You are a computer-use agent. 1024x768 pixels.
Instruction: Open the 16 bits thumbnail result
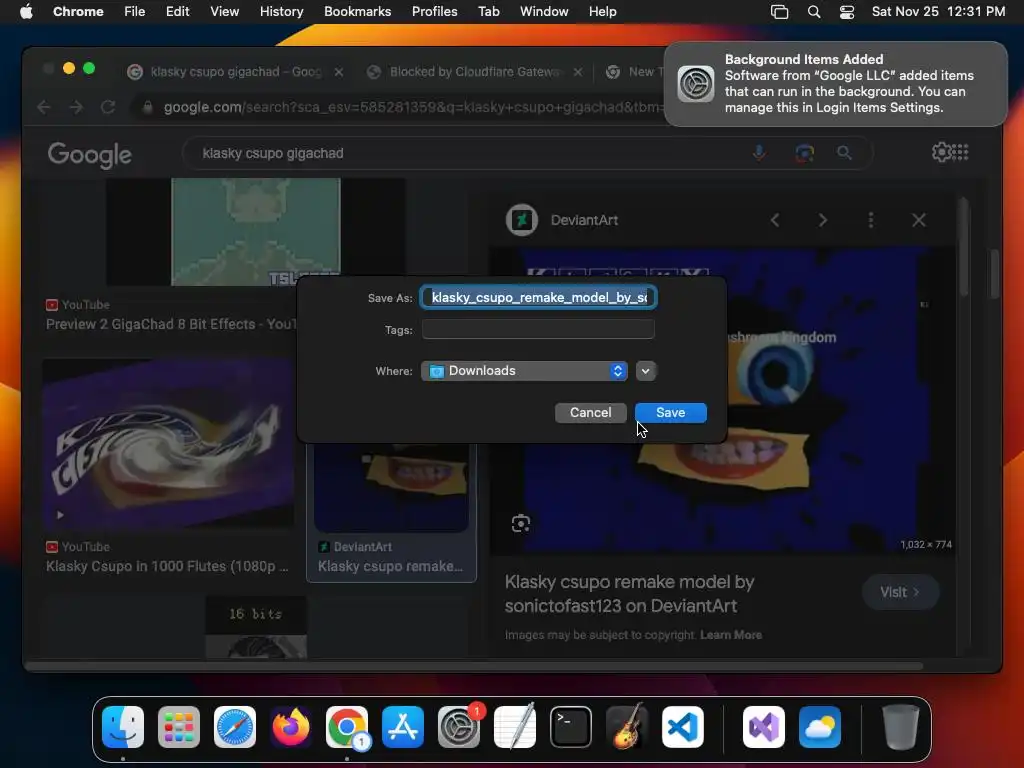(256, 627)
